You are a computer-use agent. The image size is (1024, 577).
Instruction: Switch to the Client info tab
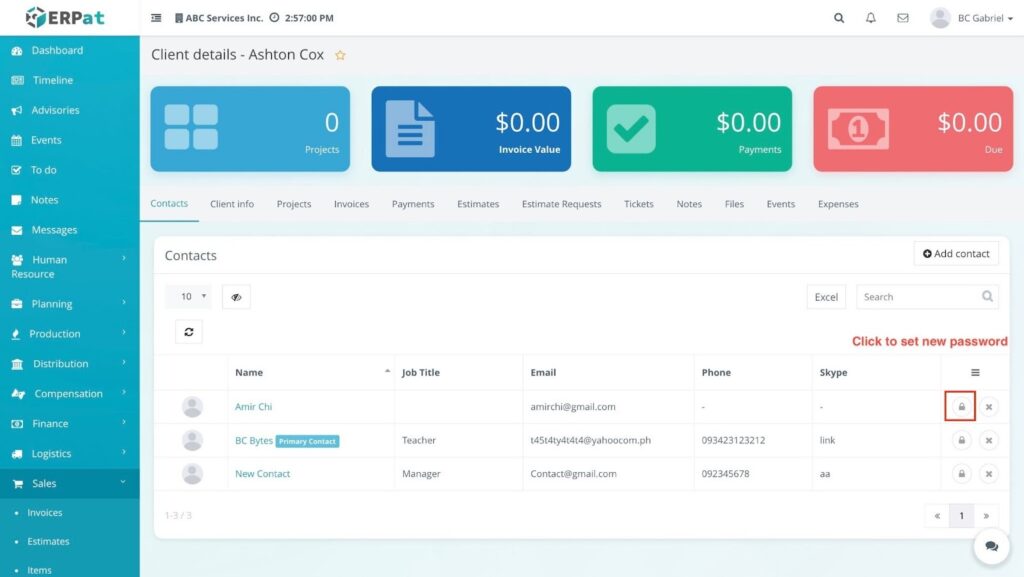232,204
